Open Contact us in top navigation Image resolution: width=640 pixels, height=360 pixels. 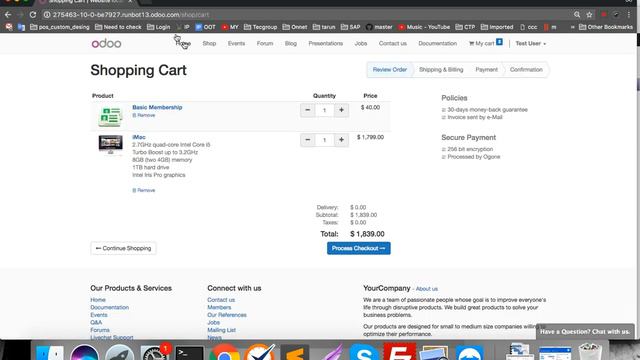coord(393,43)
